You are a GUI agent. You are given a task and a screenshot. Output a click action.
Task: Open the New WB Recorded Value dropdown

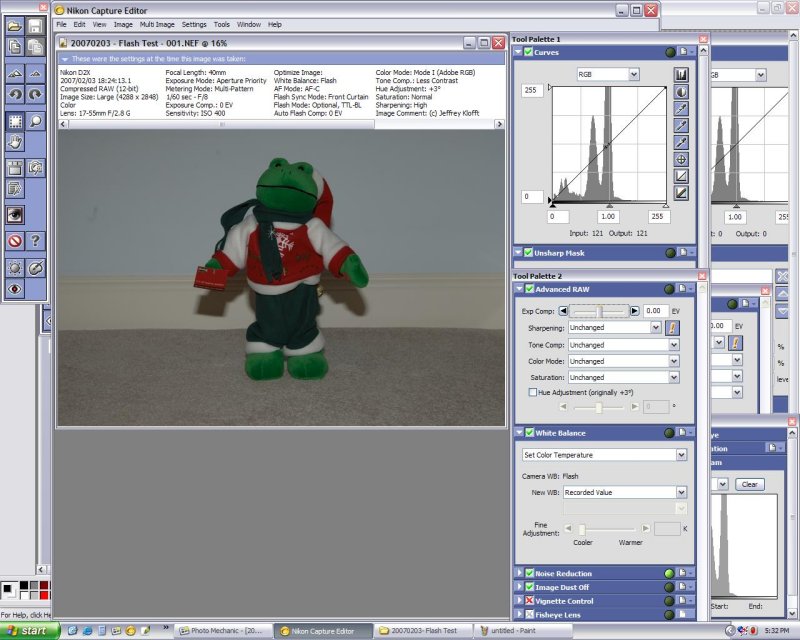point(681,493)
